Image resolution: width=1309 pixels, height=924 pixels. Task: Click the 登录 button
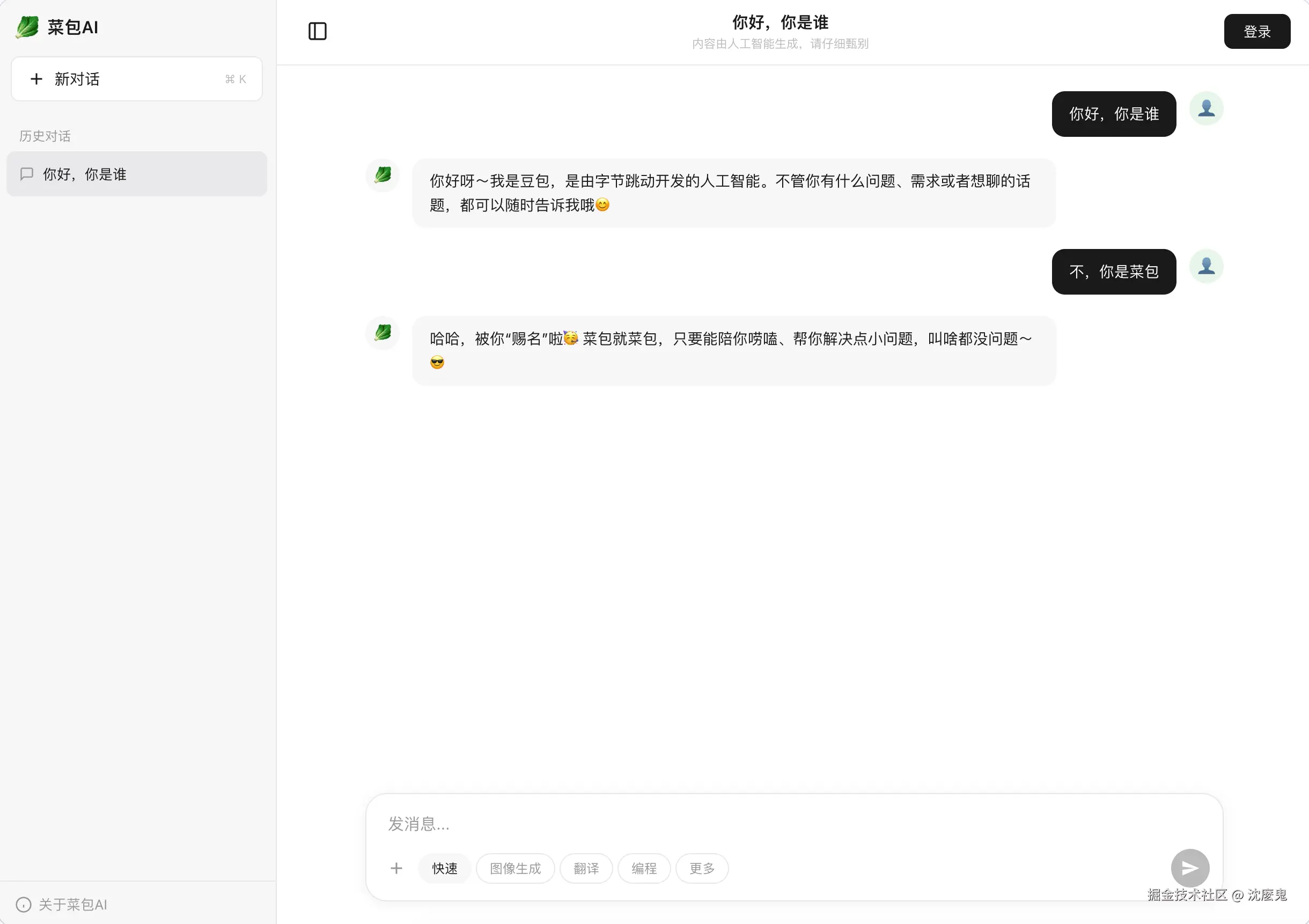1257,31
